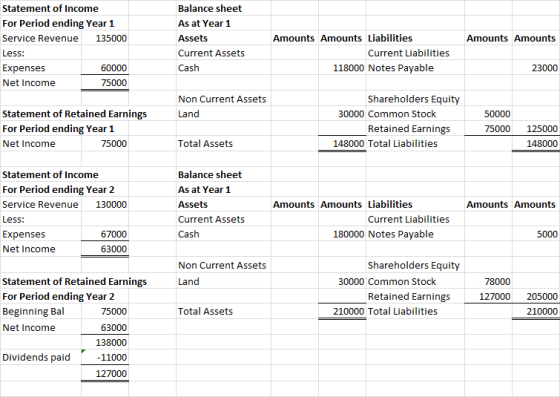The width and height of the screenshot is (560, 397).
Task: Select "Total Assets" label beside 210000
Action: 205,312
